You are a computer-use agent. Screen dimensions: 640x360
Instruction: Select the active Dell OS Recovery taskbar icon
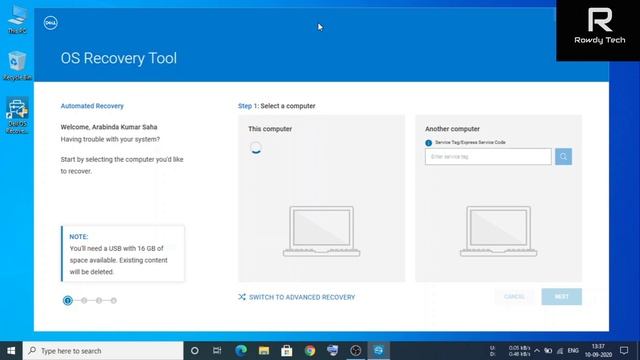tap(378, 351)
